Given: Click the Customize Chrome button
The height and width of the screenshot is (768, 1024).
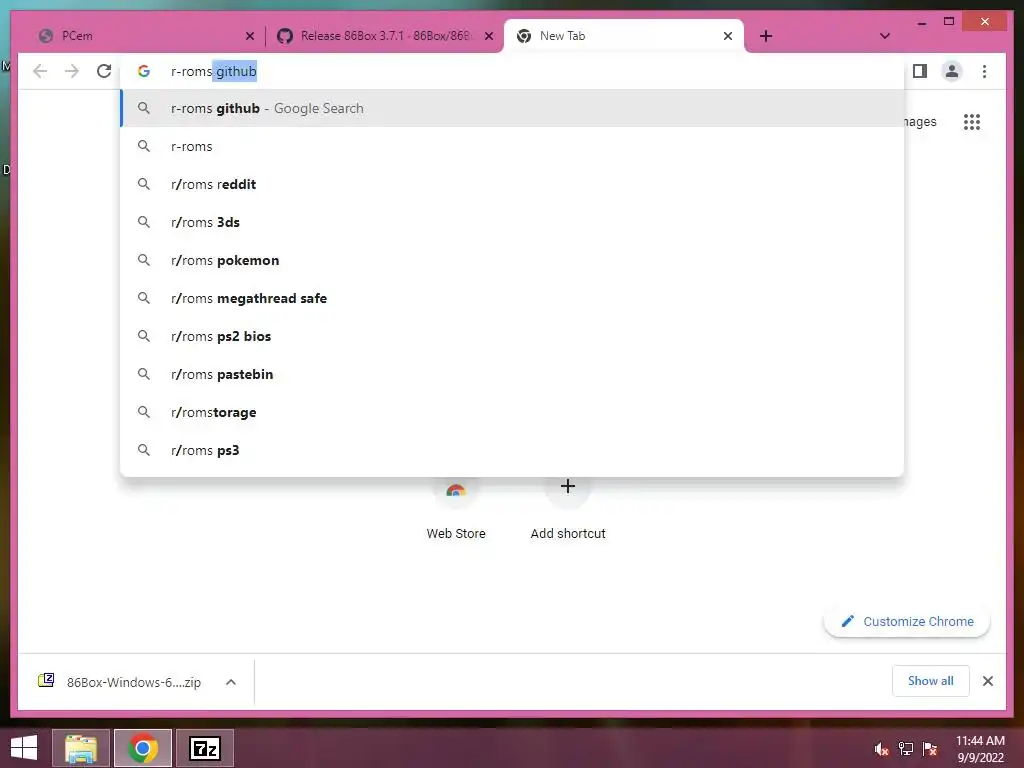Looking at the screenshot, I should pos(907,622).
